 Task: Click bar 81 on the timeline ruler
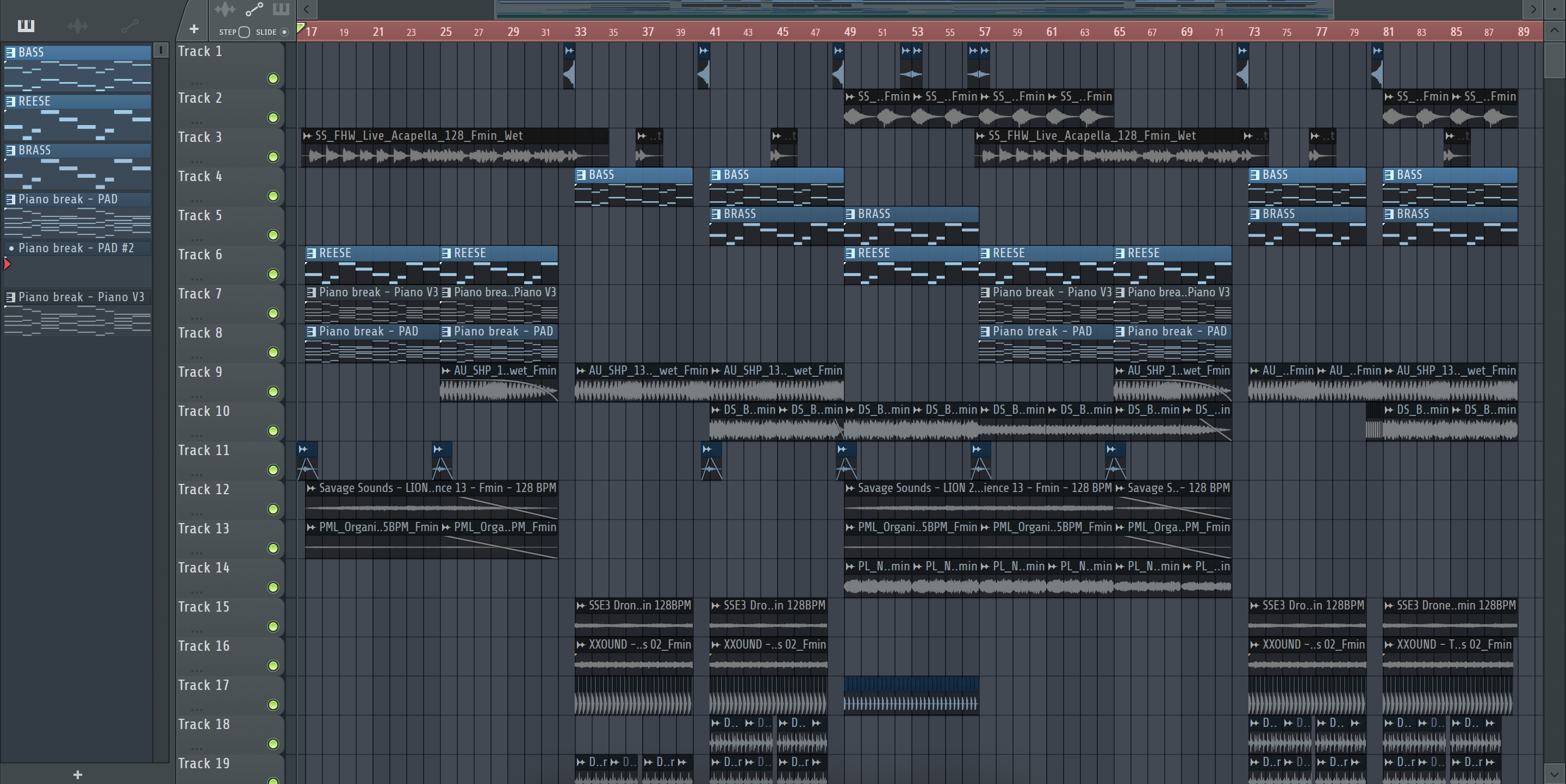1389,32
